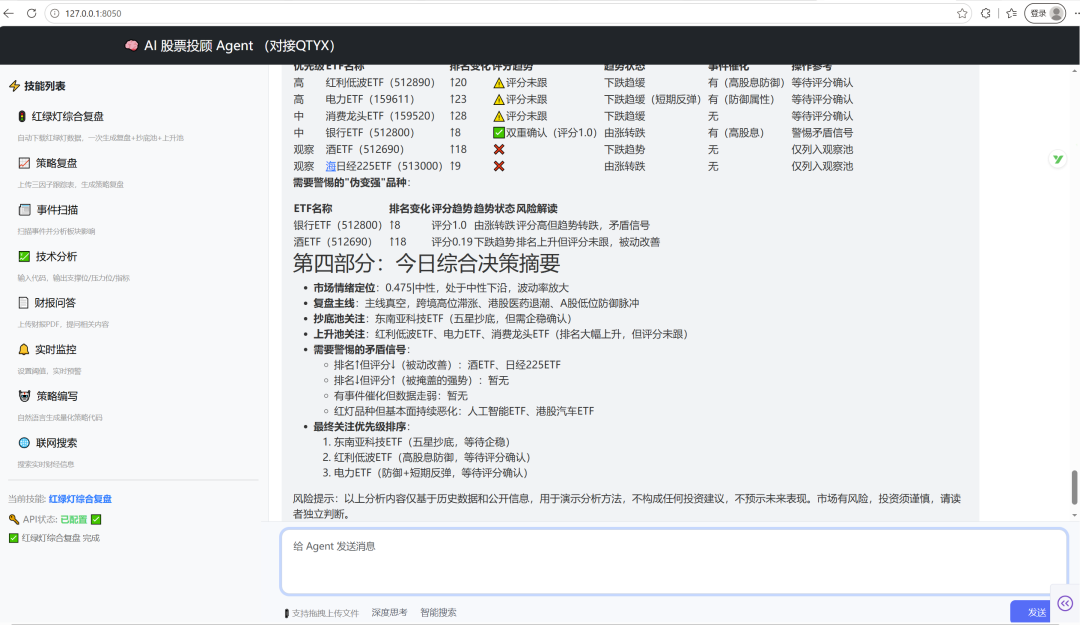Screen dimensions: 1080x625
Task: Click the purple collapse chevrons icon
Action: [1065, 604]
